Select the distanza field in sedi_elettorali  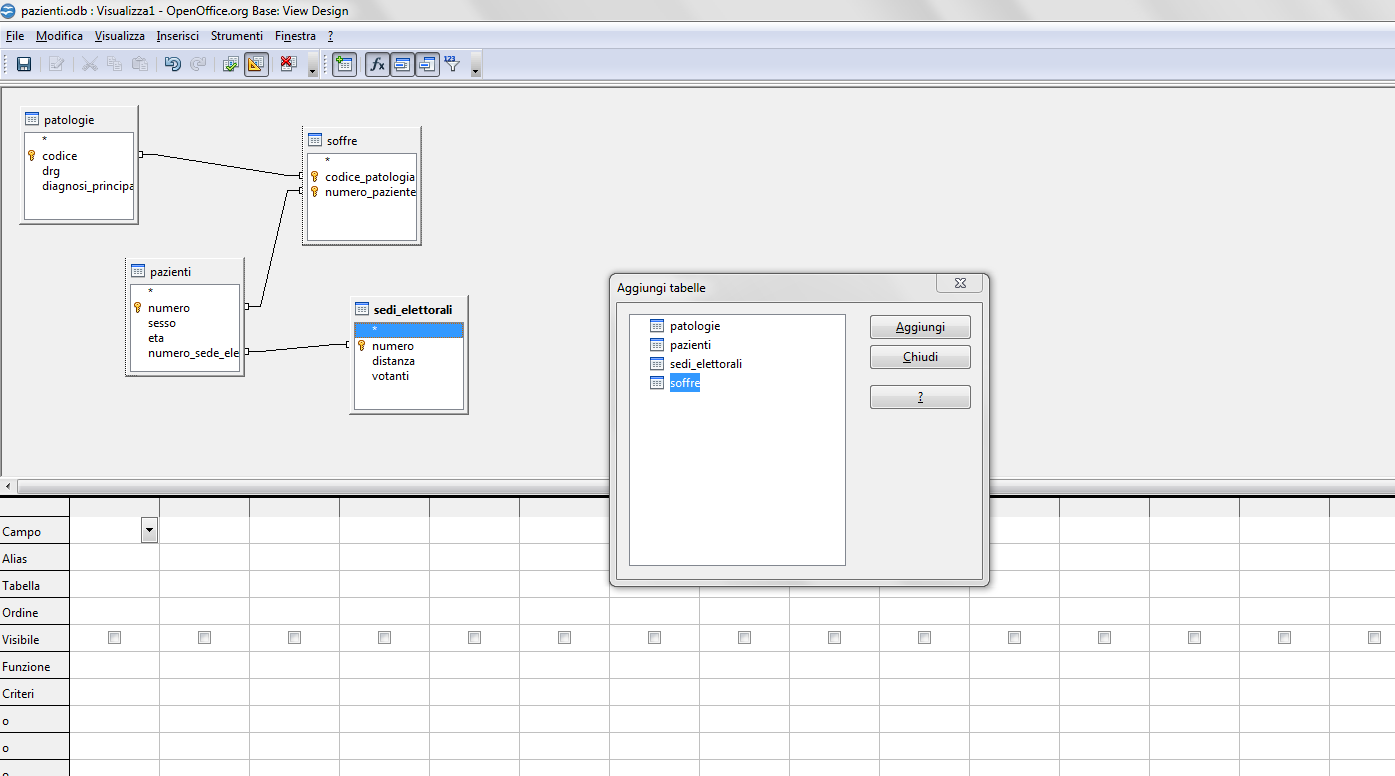[x=393, y=361]
